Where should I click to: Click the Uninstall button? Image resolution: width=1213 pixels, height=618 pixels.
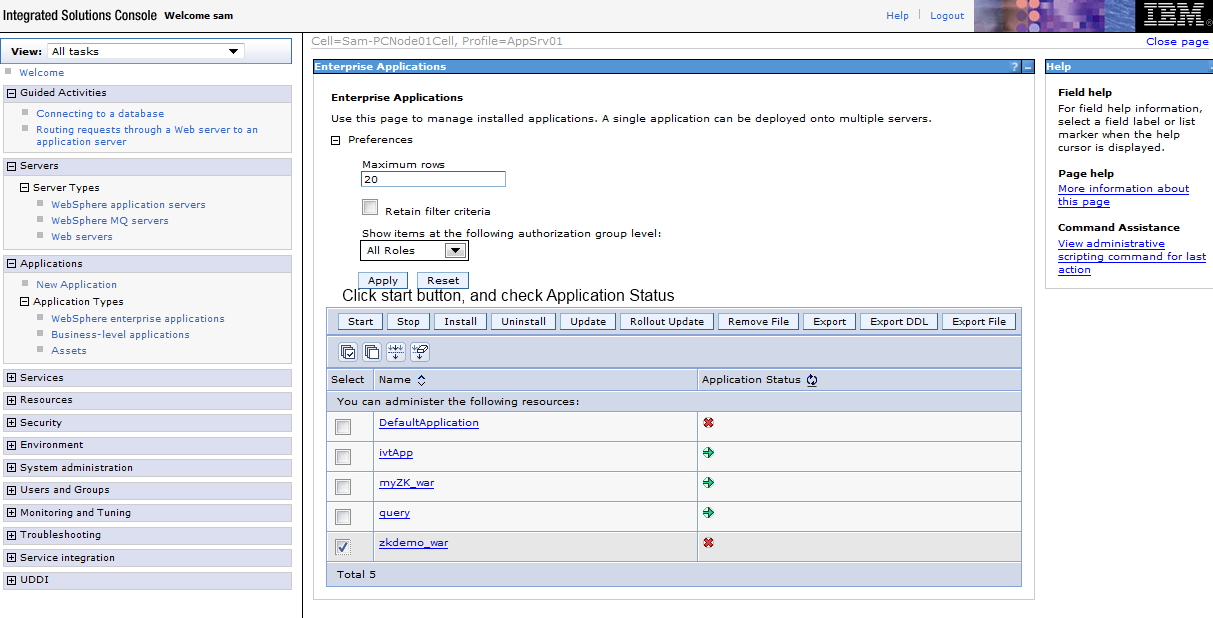click(x=524, y=322)
